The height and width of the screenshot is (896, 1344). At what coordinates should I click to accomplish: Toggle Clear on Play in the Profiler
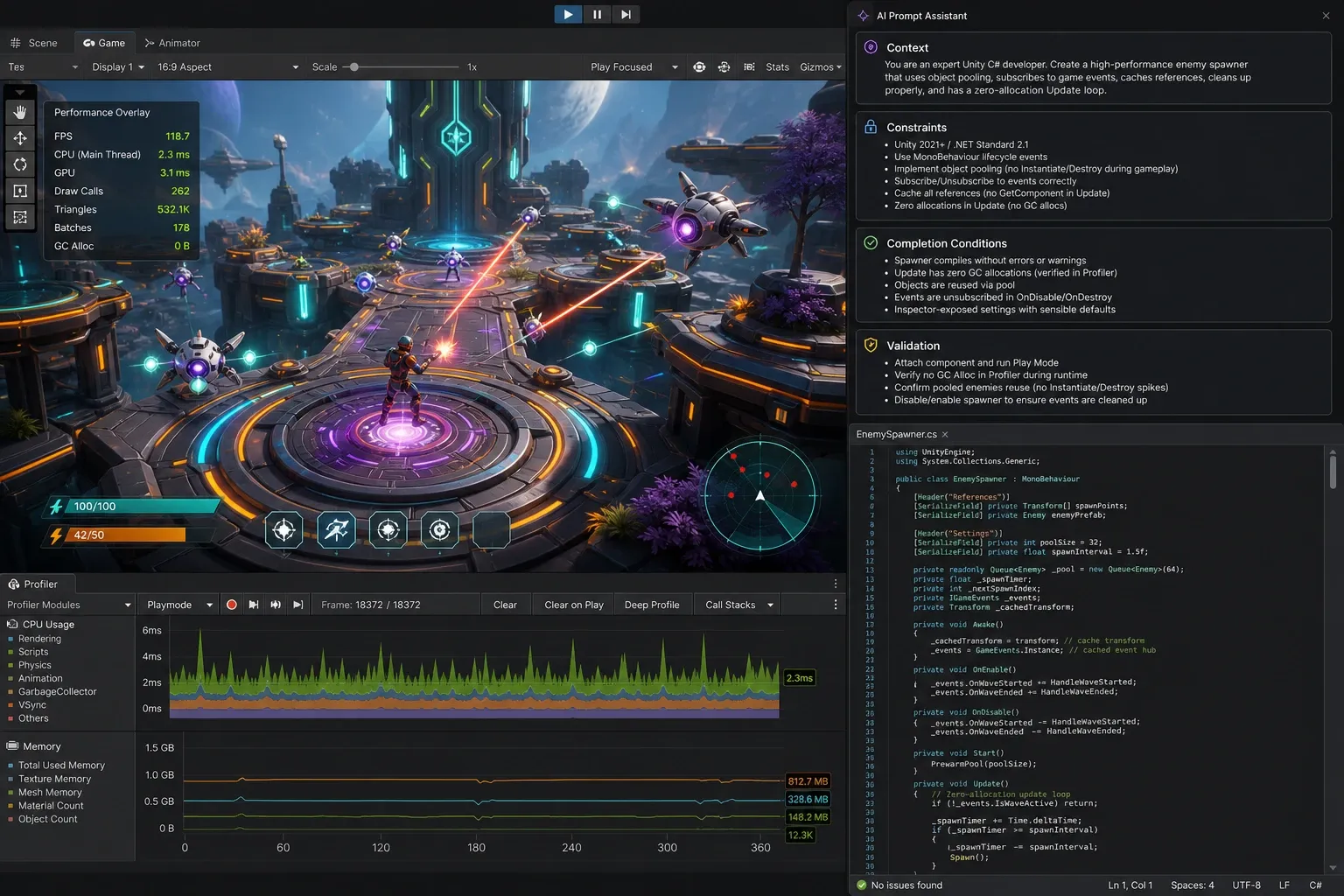point(574,605)
